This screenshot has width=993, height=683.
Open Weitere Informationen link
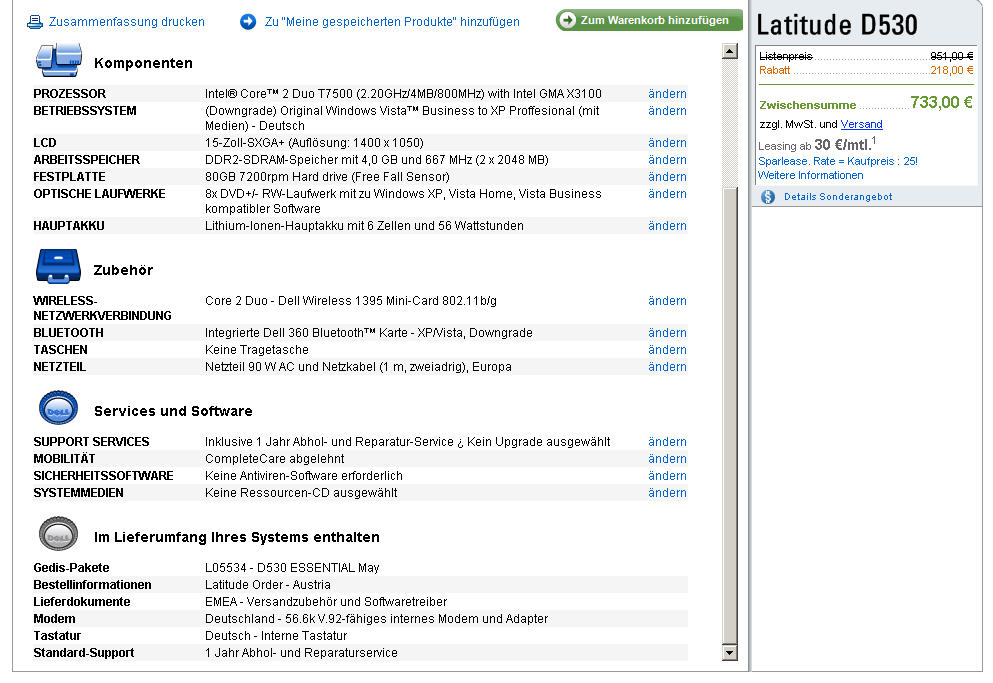(x=811, y=176)
